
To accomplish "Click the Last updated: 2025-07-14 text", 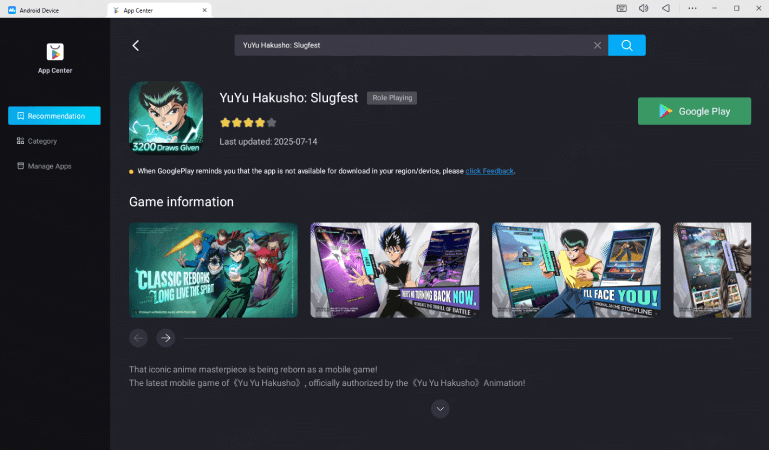I will [268, 142].
